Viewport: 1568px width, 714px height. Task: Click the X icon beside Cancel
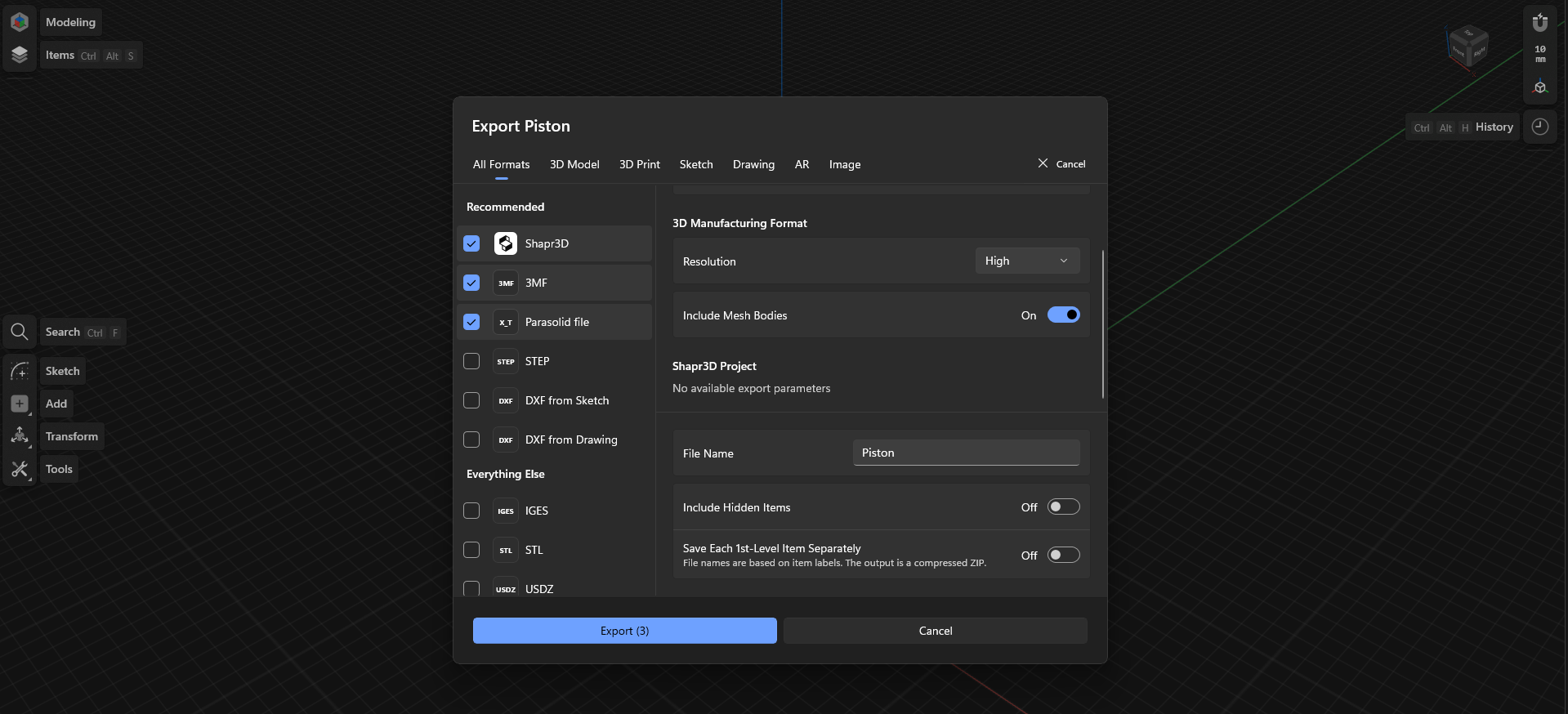pyautogui.click(x=1043, y=163)
